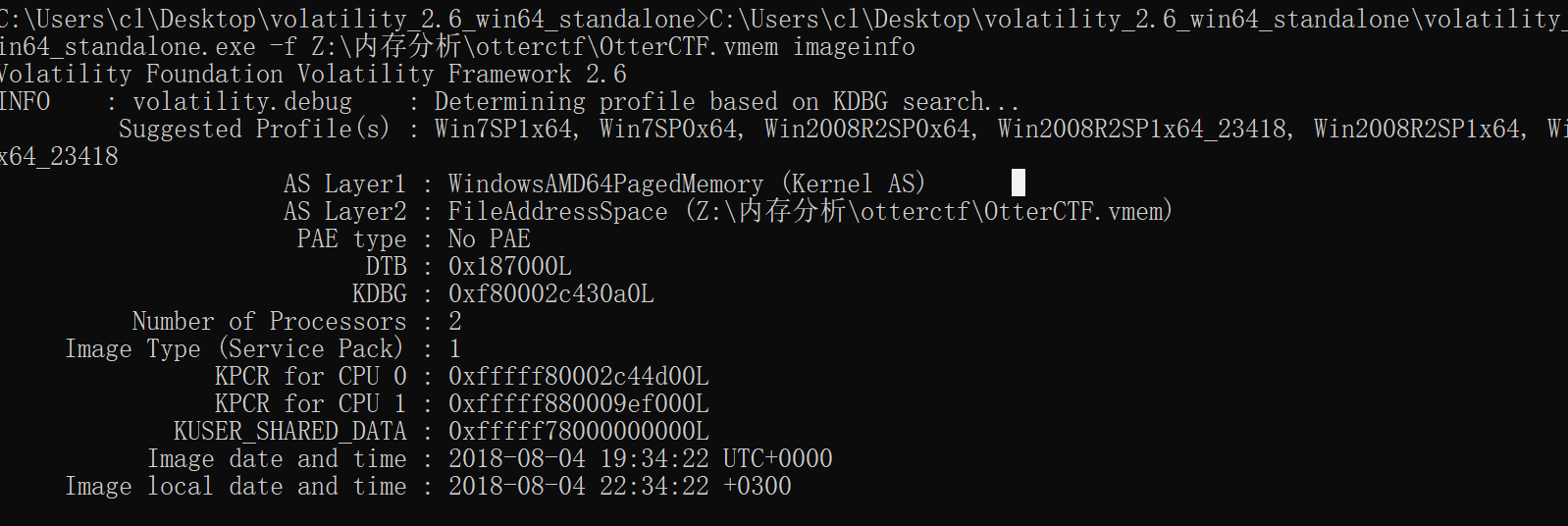This screenshot has height=526, width=1568.
Task: Click the KUSER_SHARED_DATA address value
Action: coord(578,431)
